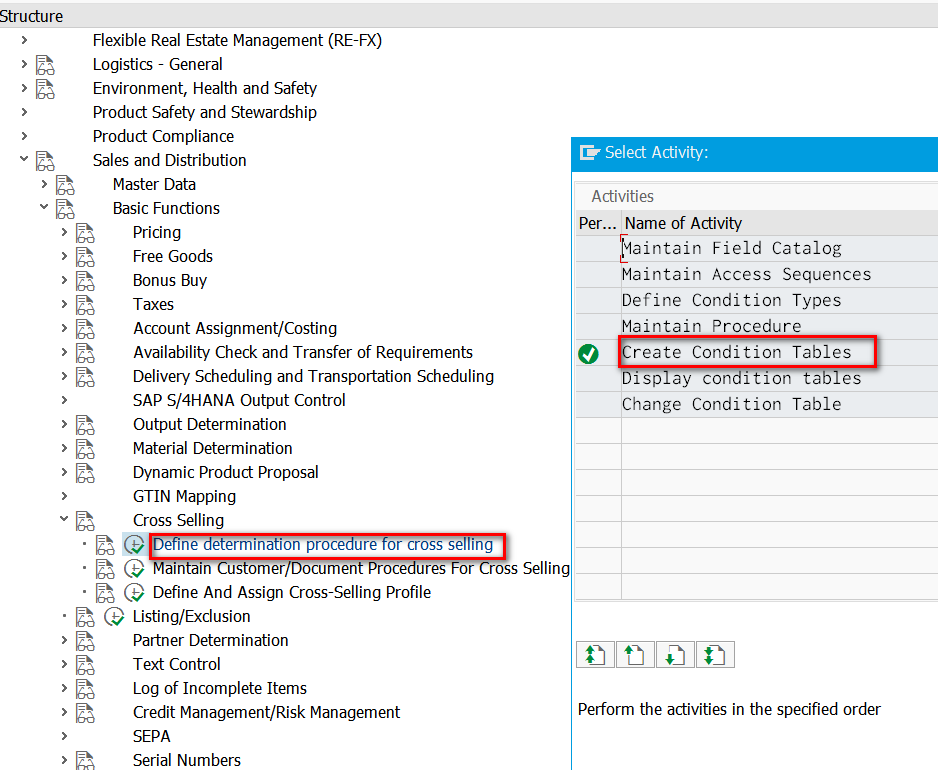
Task: Collapse the Cross Selling node
Action: coord(64,519)
